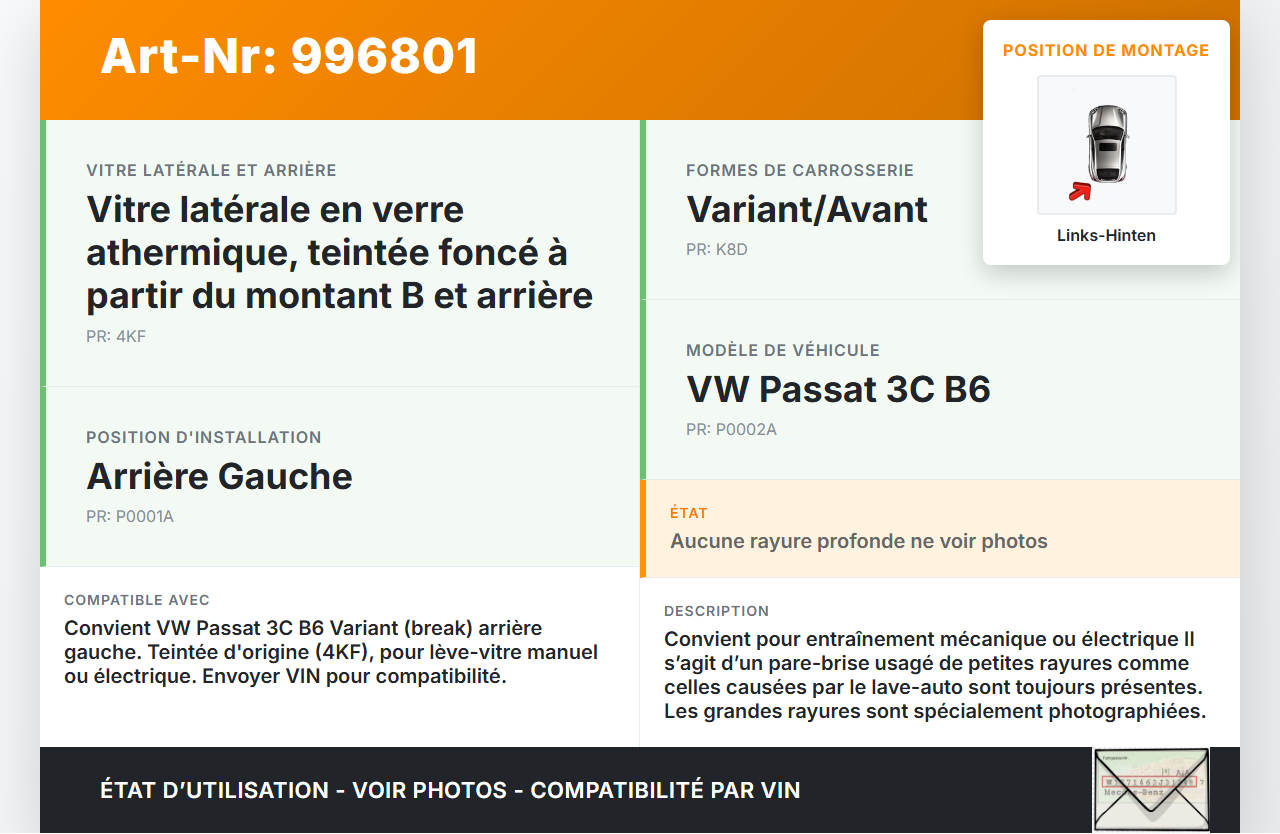Click the "COMPATIBLE AVEC" label
The image size is (1280, 834).
137,600
